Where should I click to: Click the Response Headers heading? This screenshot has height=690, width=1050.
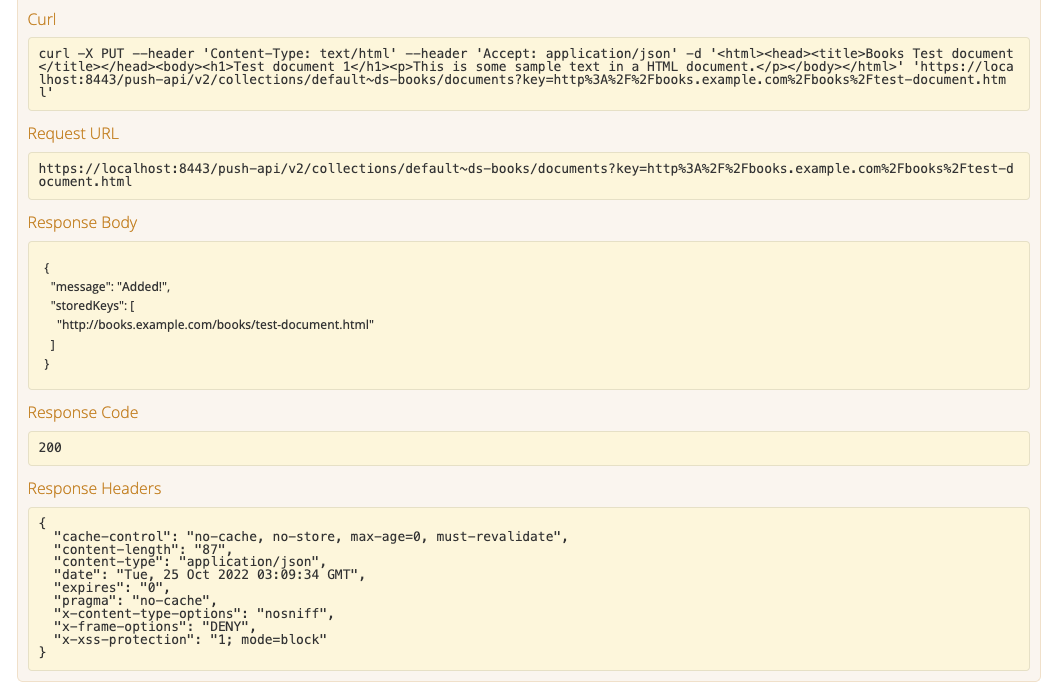94,488
